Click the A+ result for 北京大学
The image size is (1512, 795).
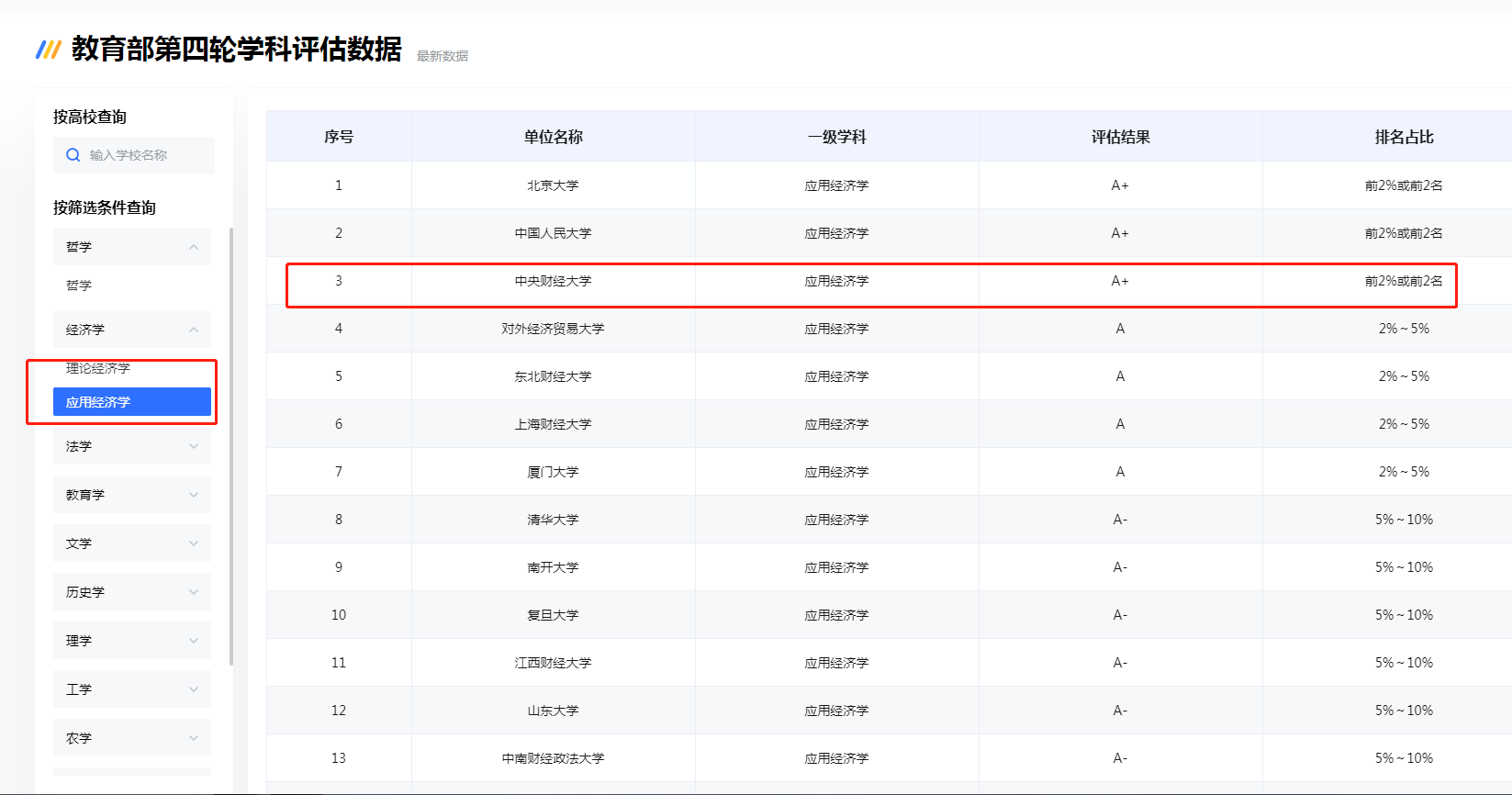coord(1120,185)
